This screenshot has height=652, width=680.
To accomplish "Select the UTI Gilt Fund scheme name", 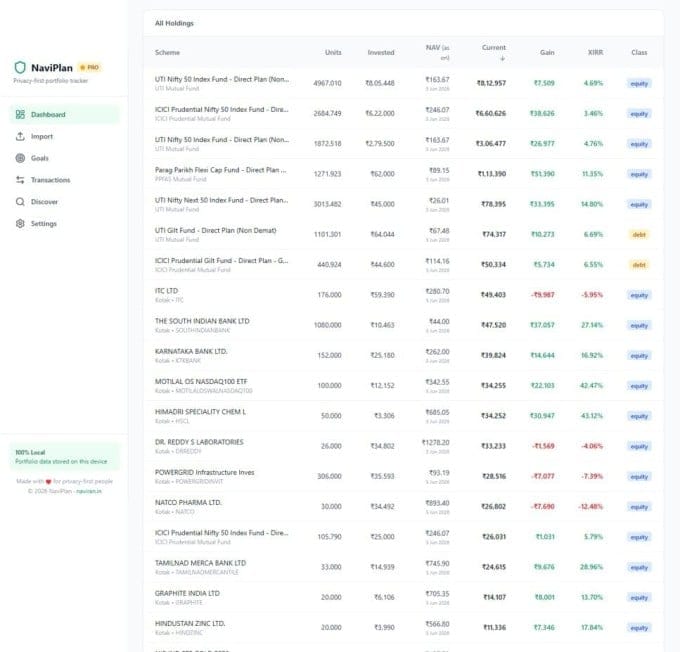I will 216,230.
